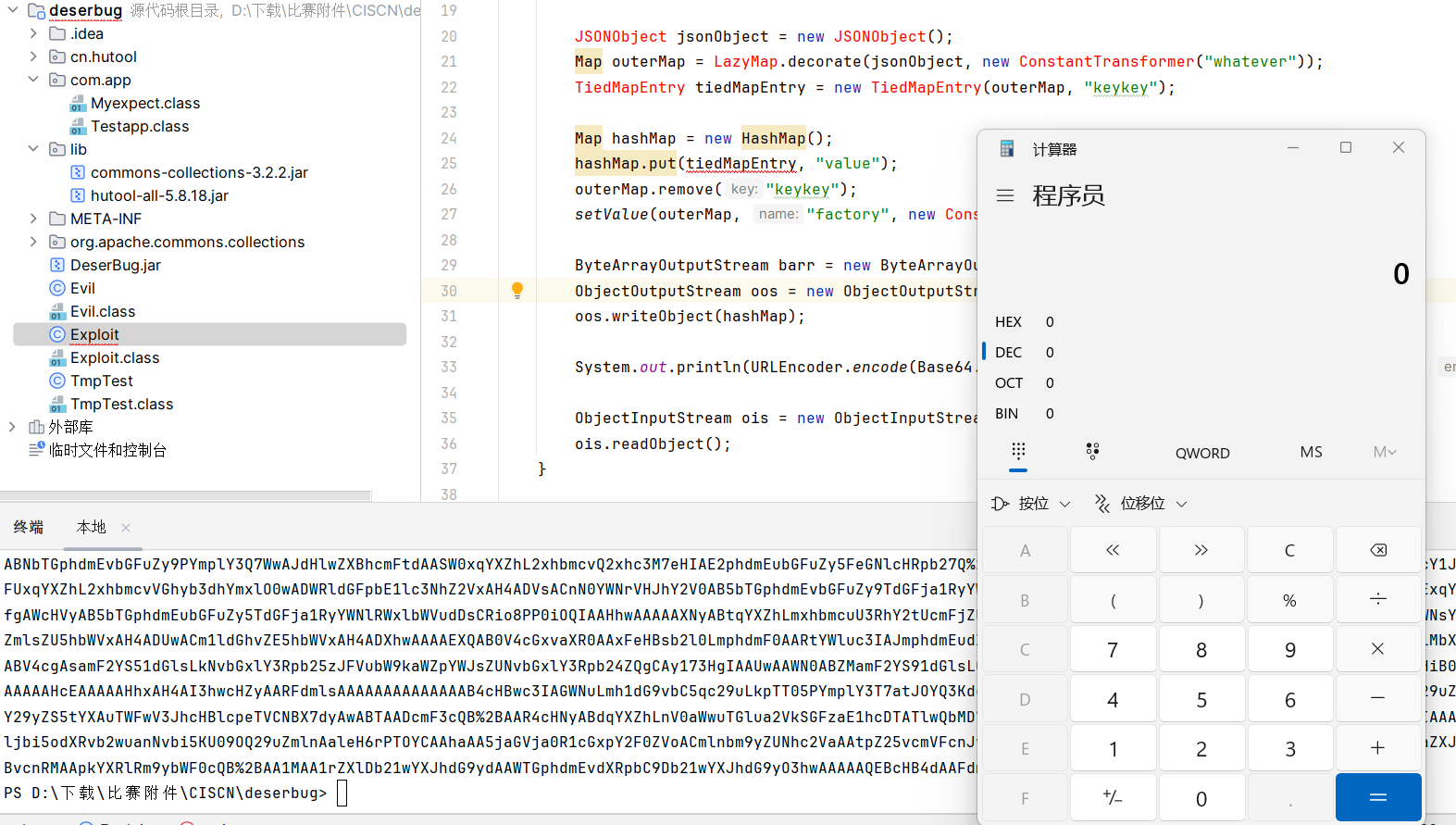Click the multiply operator key
This screenshot has height=825, width=1456.
click(x=1378, y=649)
